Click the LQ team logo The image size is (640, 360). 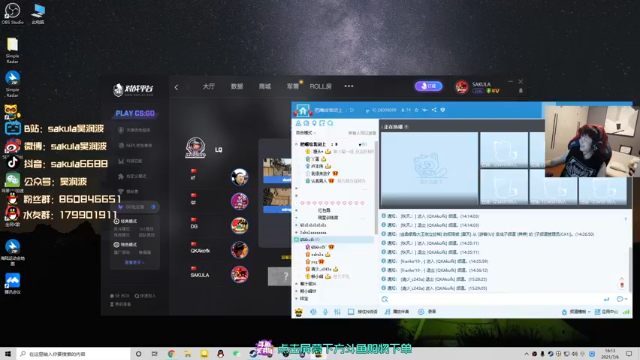[196, 148]
